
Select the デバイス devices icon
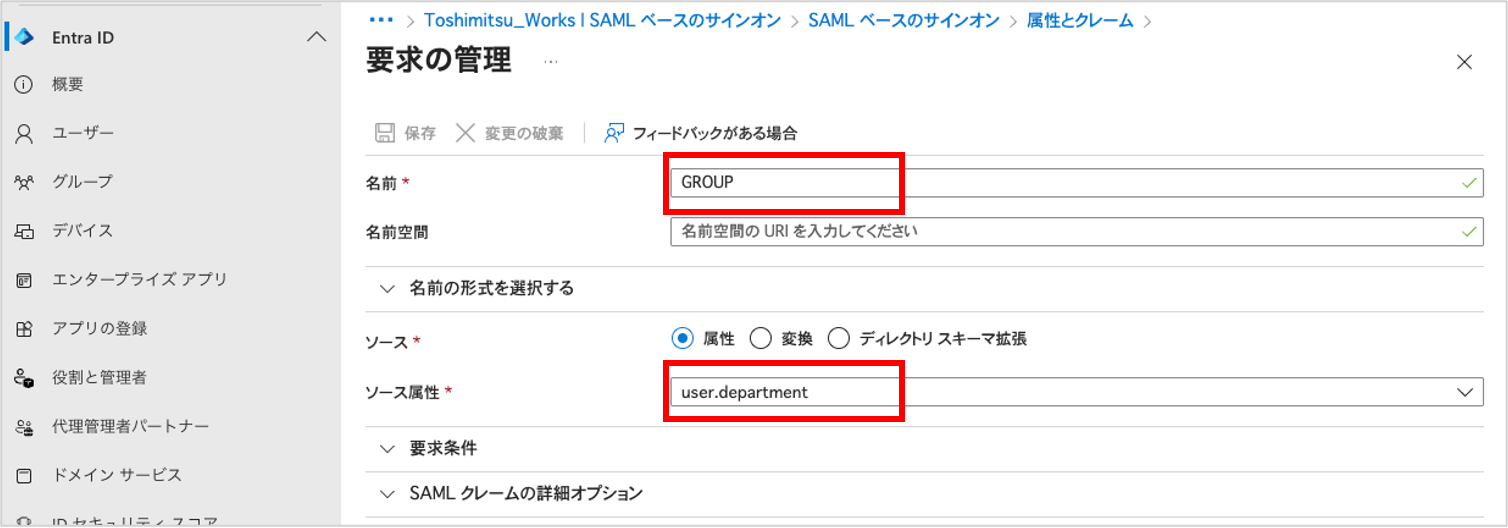coord(24,231)
